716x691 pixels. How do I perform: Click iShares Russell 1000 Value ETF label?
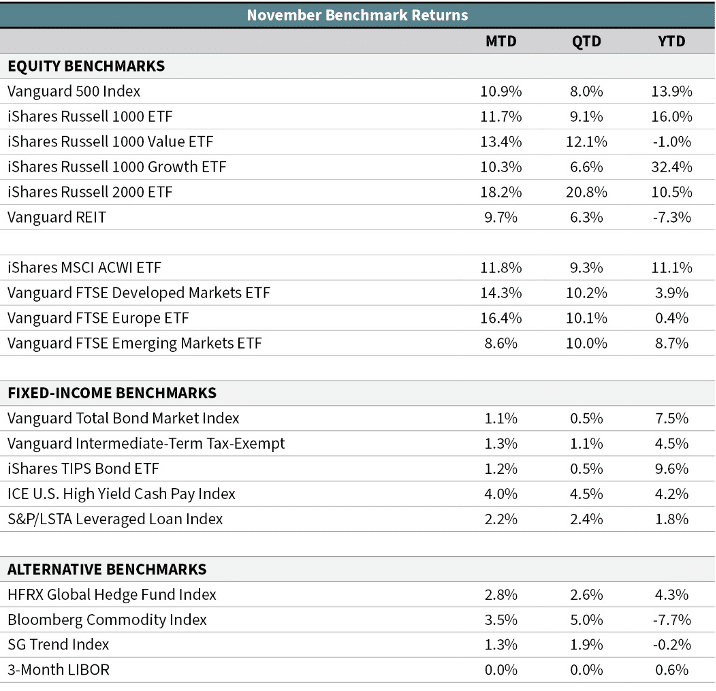pos(111,142)
